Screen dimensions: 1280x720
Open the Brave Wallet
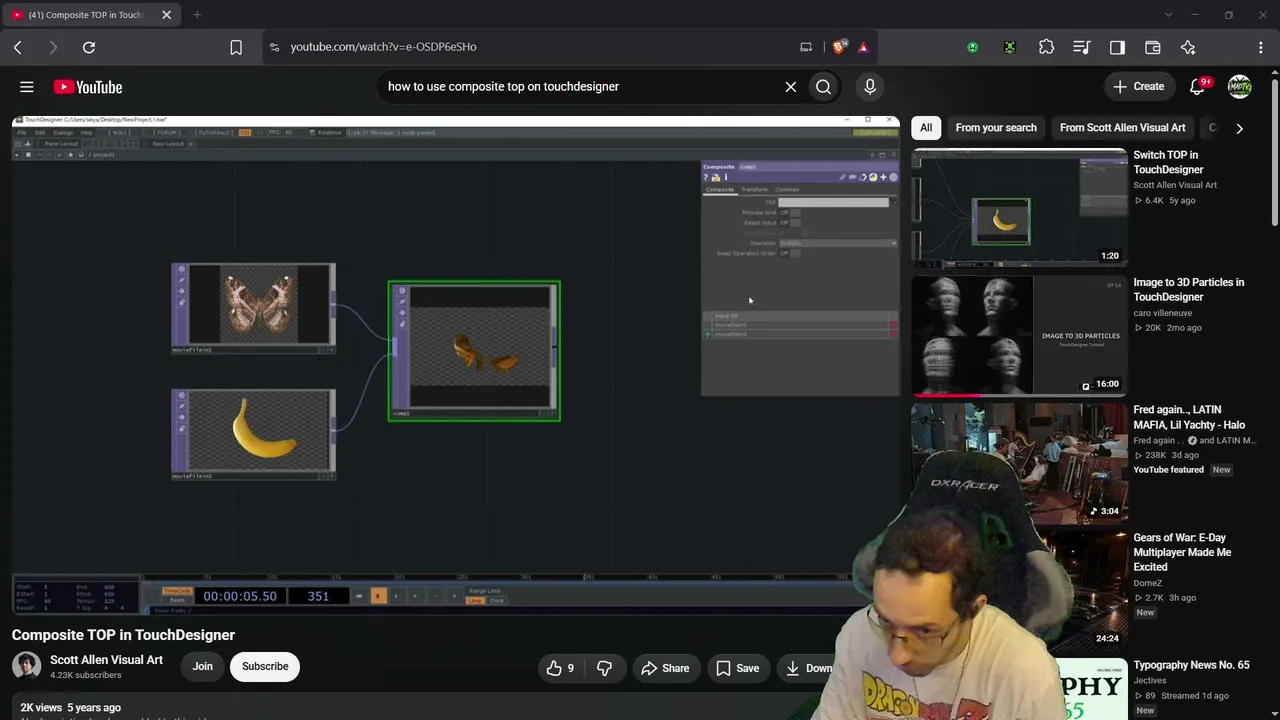click(1152, 47)
